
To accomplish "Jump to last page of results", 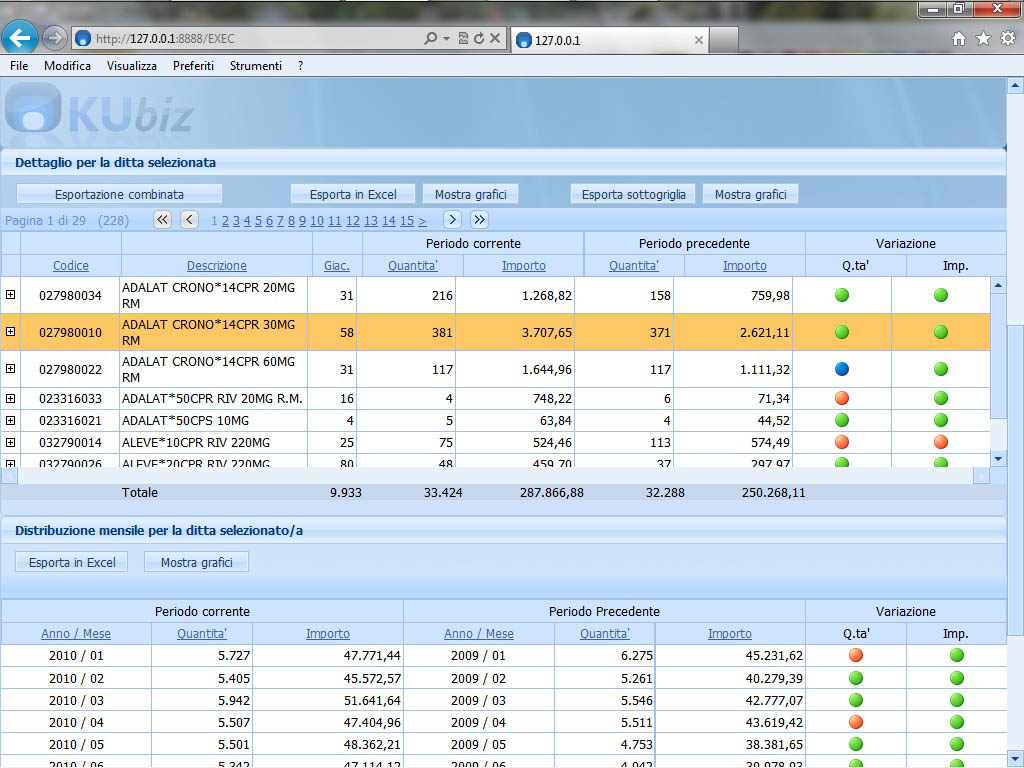I will point(479,220).
